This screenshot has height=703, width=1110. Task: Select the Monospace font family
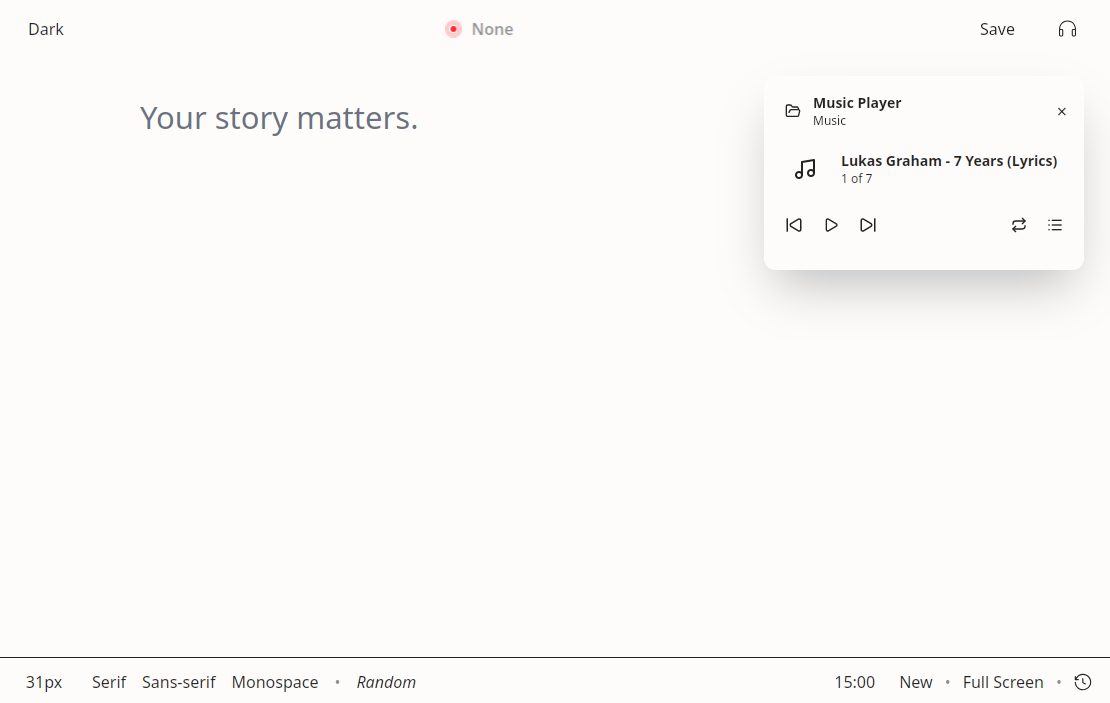275,682
